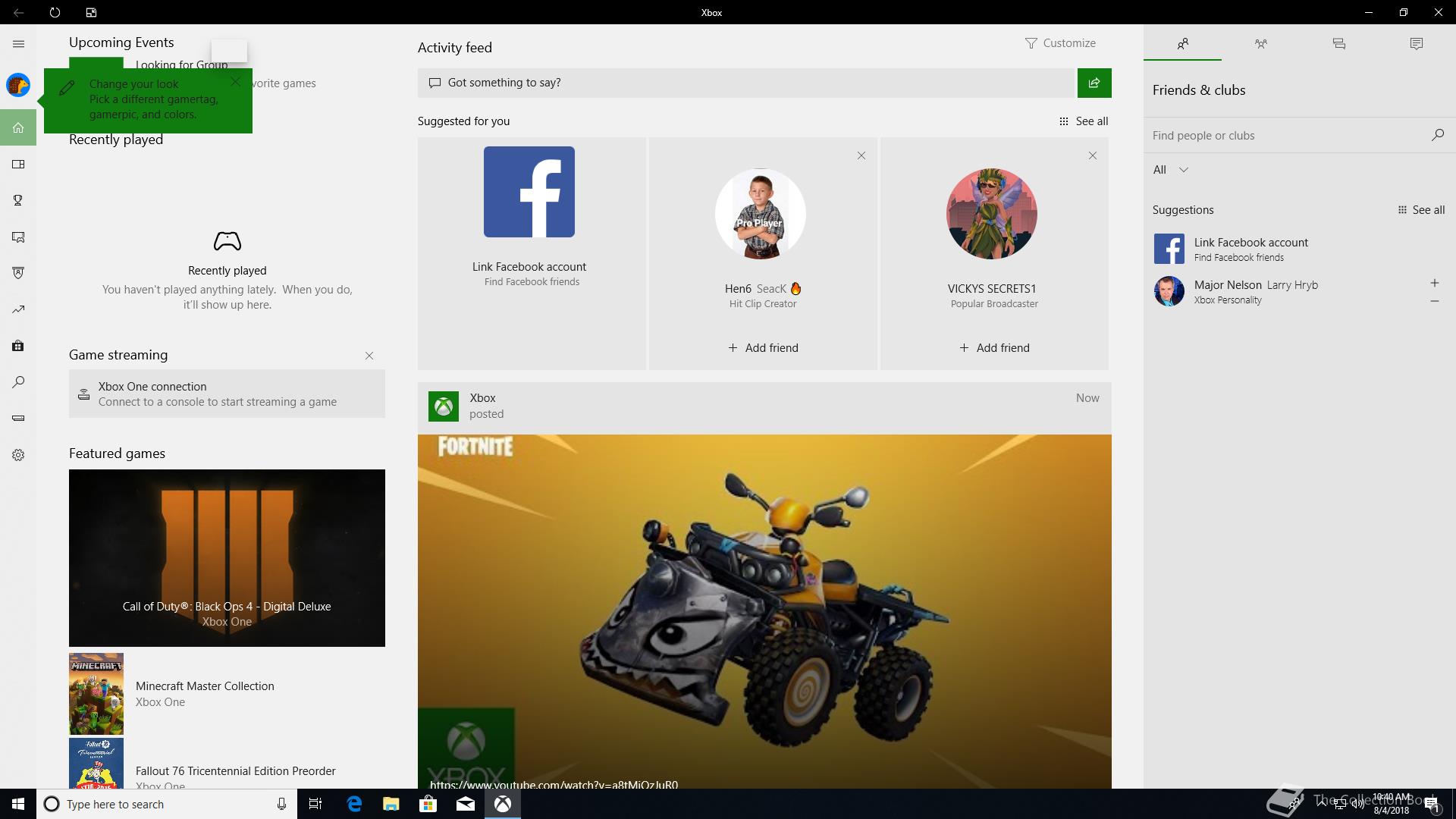Image resolution: width=1456 pixels, height=819 pixels.
Task: Open File Explorer from taskbar
Action: [x=391, y=804]
